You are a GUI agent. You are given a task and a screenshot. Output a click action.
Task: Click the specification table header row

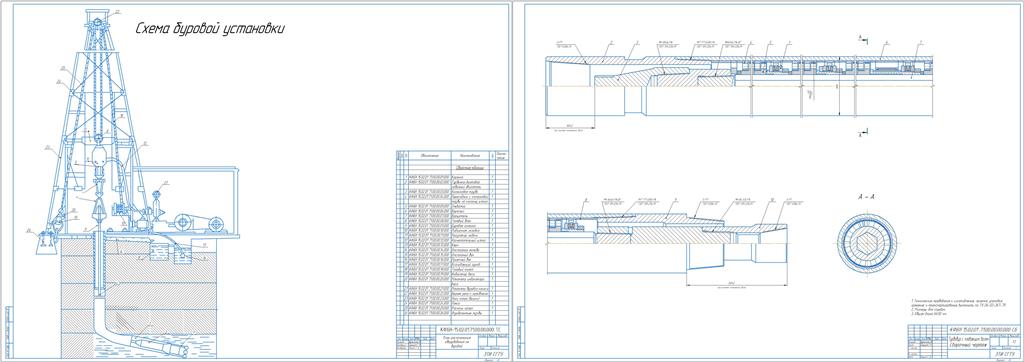pos(452,156)
